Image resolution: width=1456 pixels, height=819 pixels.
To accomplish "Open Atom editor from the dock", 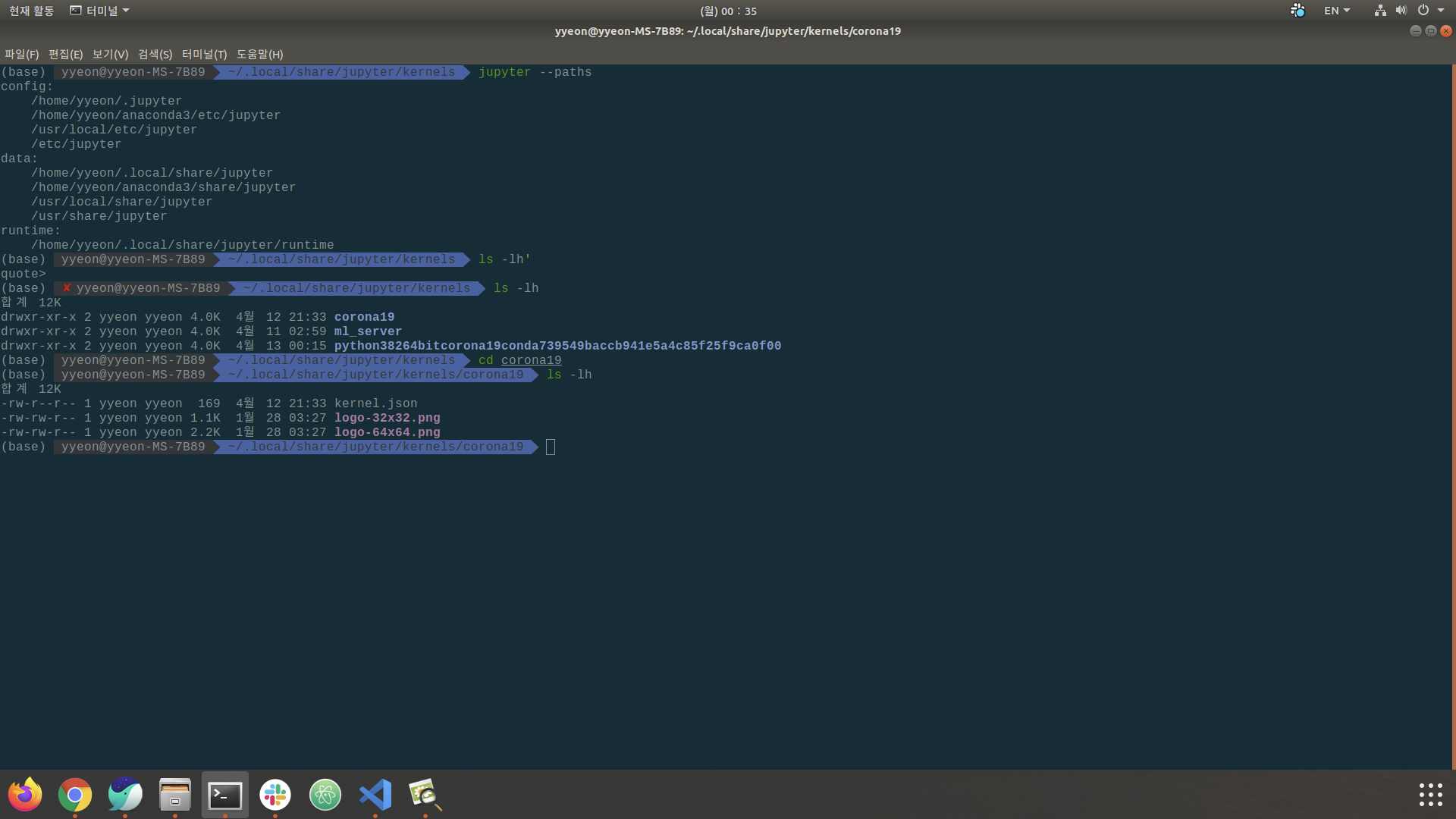I will pyautogui.click(x=325, y=795).
